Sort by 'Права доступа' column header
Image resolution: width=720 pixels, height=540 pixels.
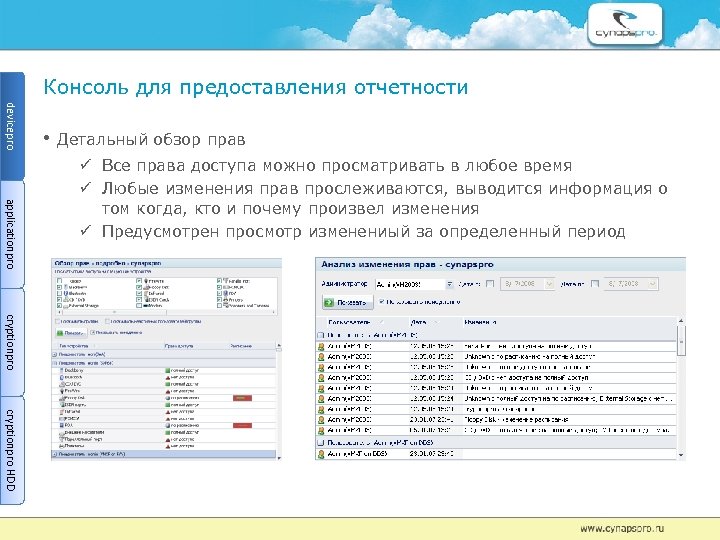pyautogui.click(x=179, y=346)
